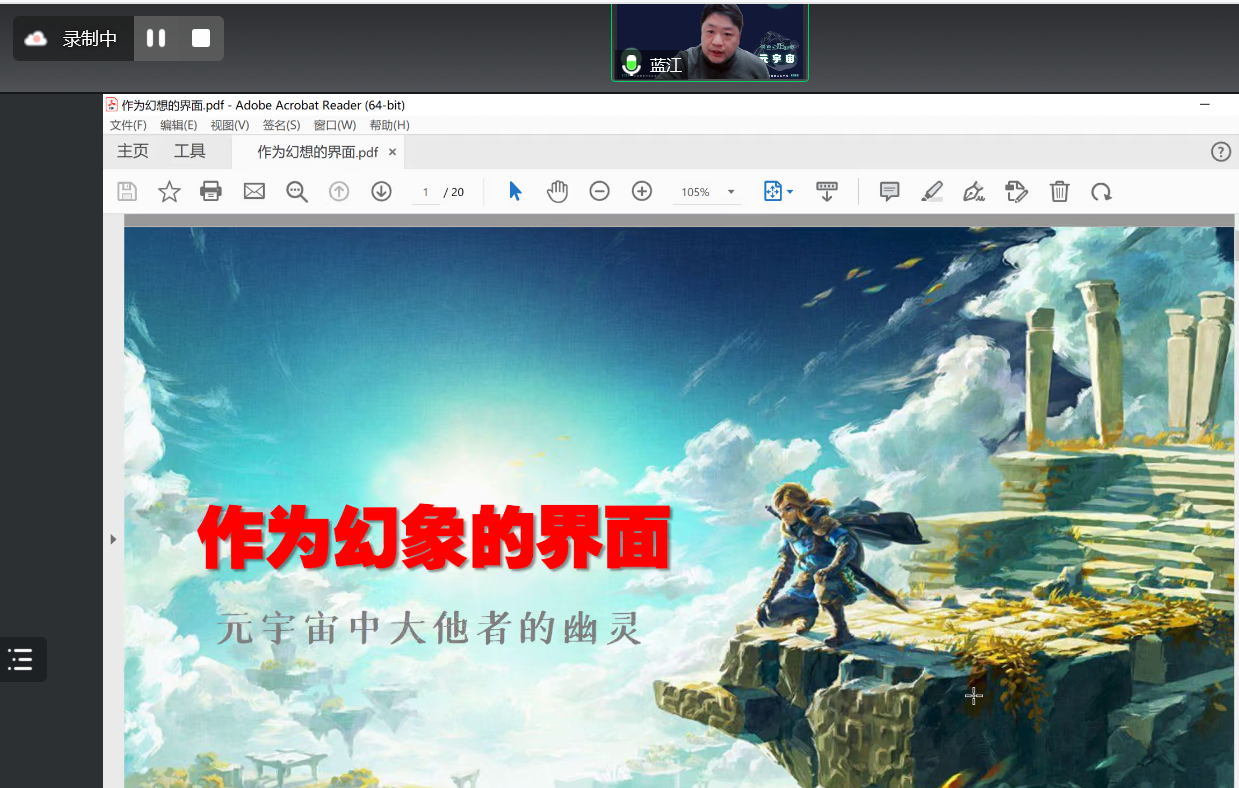
Task: Click the page number input field
Action: (426, 192)
